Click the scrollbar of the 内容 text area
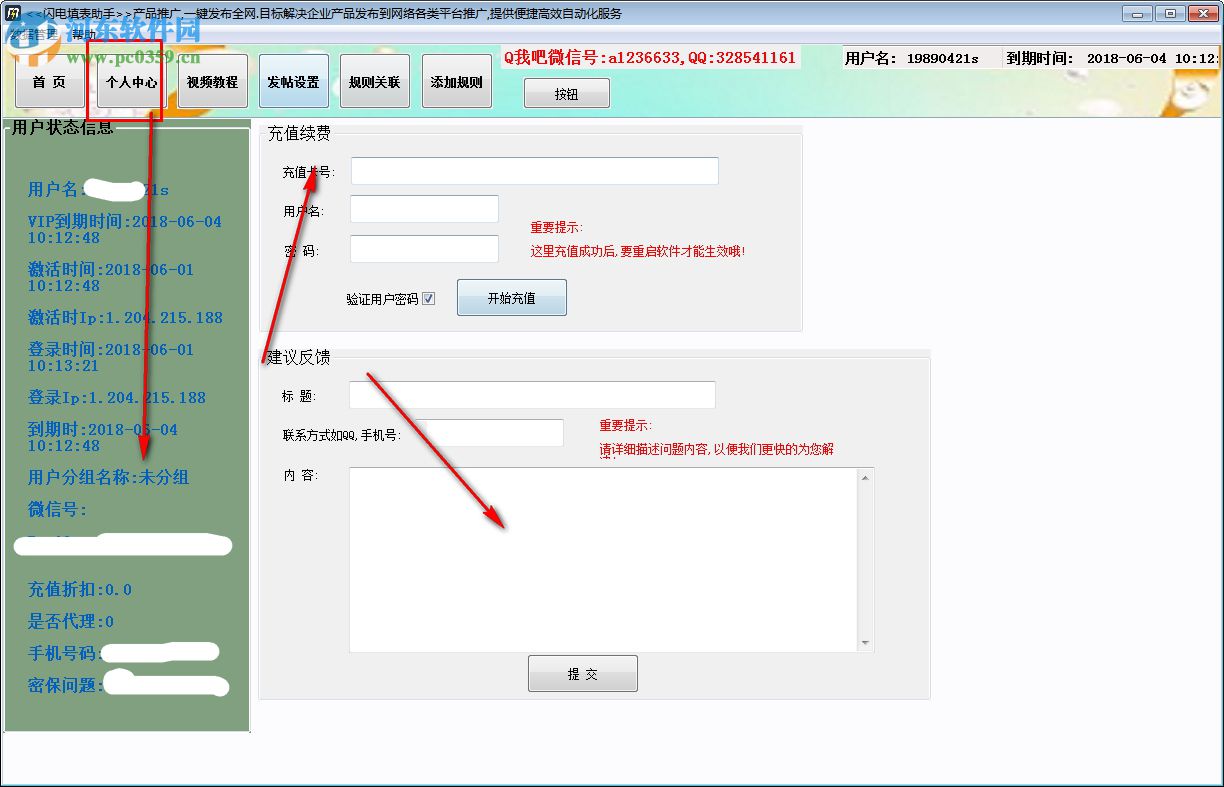The height and width of the screenshot is (787, 1224). [x=862, y=555]
